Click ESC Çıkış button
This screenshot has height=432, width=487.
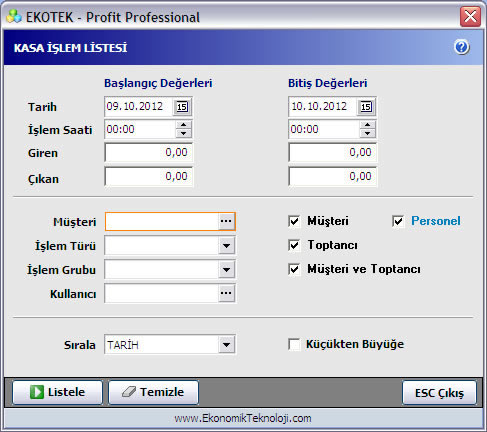click(x=439, y=393)
